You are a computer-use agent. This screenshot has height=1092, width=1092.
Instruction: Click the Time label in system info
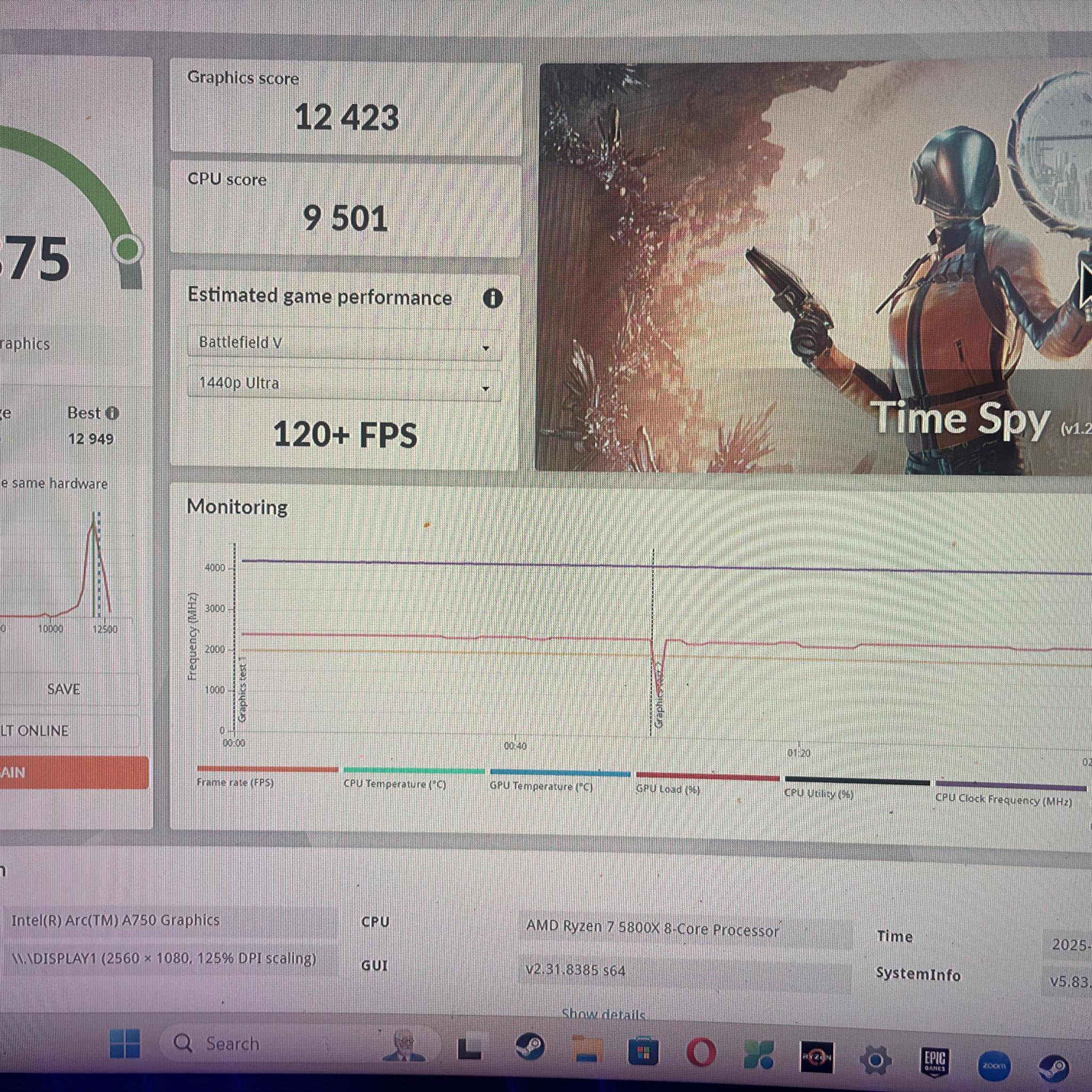tap(894, 936)
